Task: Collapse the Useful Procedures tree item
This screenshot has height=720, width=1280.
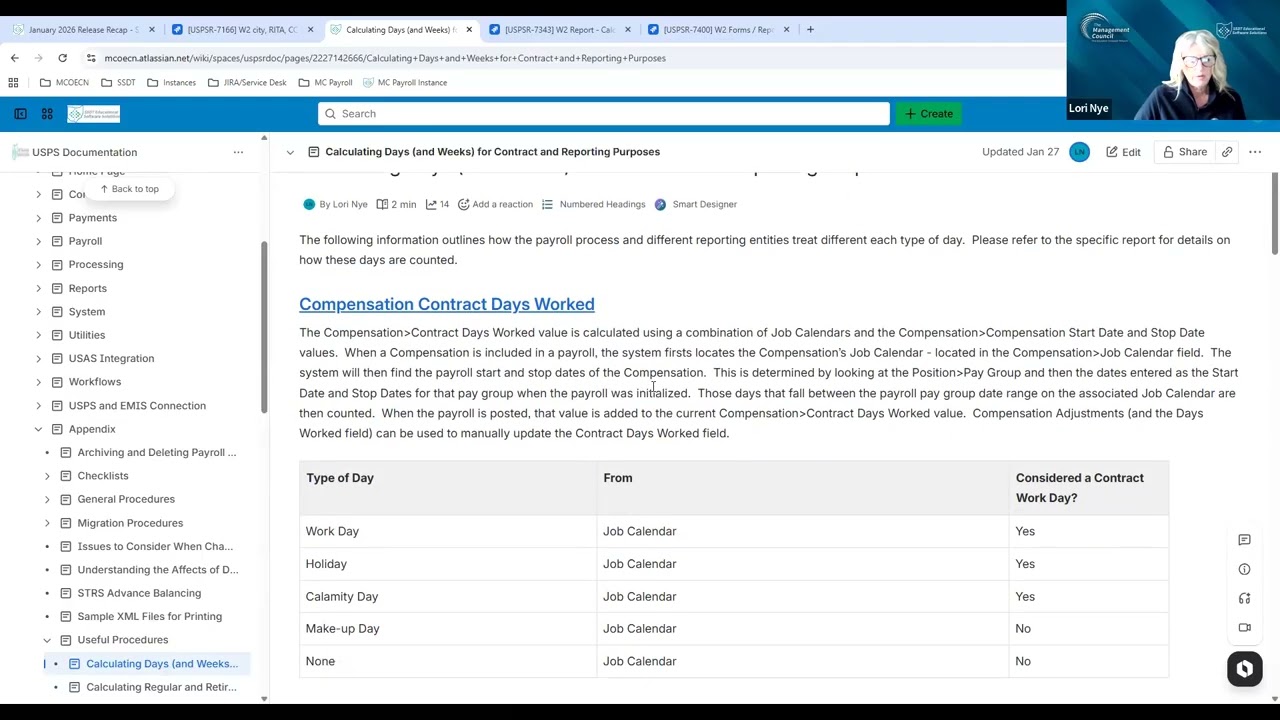Action: coord(47,640)
